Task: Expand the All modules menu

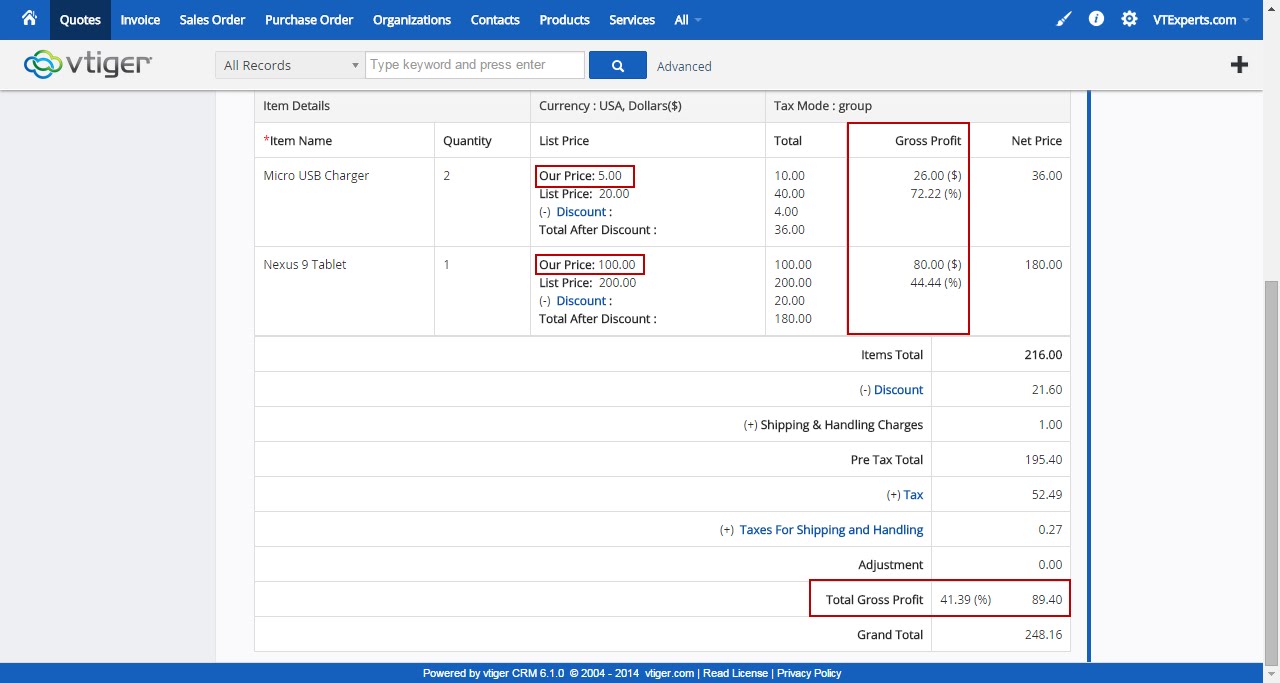Action: tap(687, 20)
